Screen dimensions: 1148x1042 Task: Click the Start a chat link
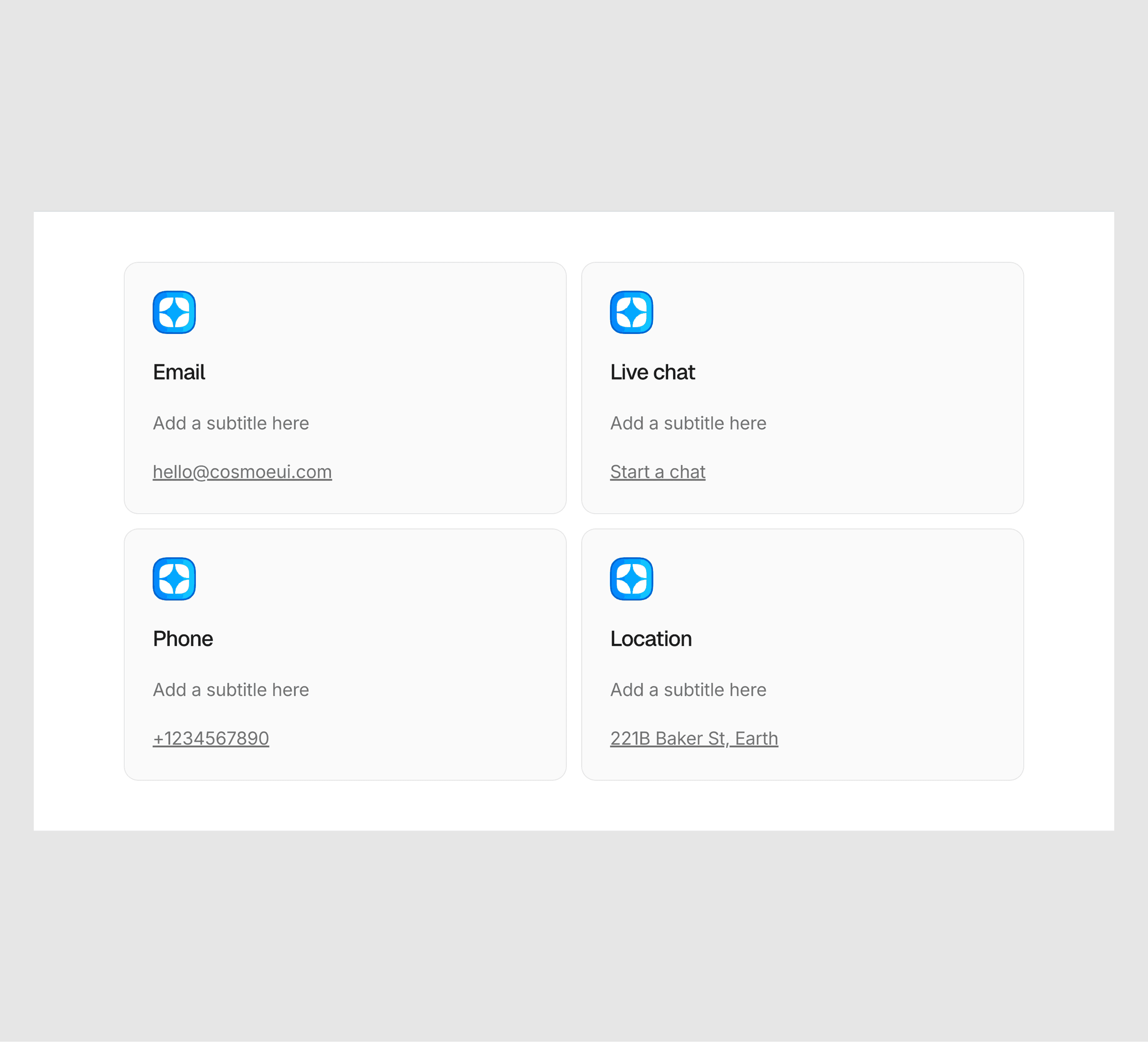[658, 472]
